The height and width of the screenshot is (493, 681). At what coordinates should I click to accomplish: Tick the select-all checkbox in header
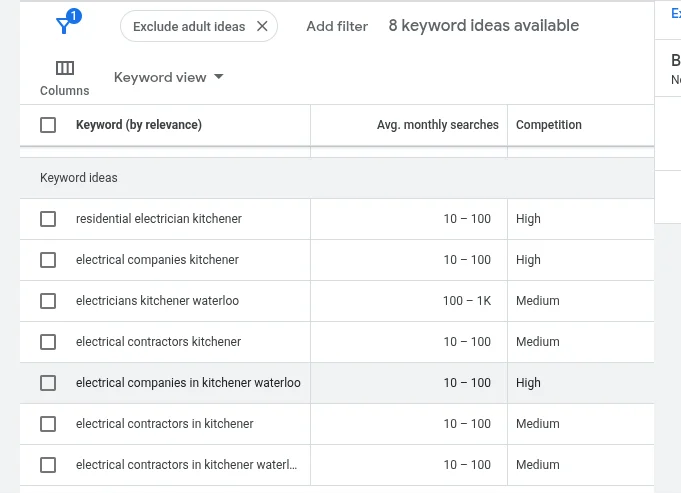(x=48, y=125)
